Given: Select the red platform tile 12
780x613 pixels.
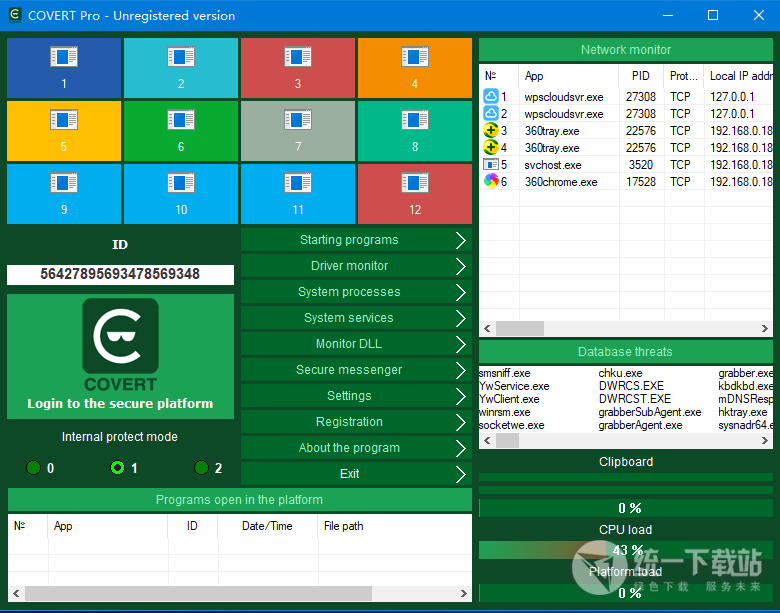Looking at the screenshot, I should click(414, 193).
